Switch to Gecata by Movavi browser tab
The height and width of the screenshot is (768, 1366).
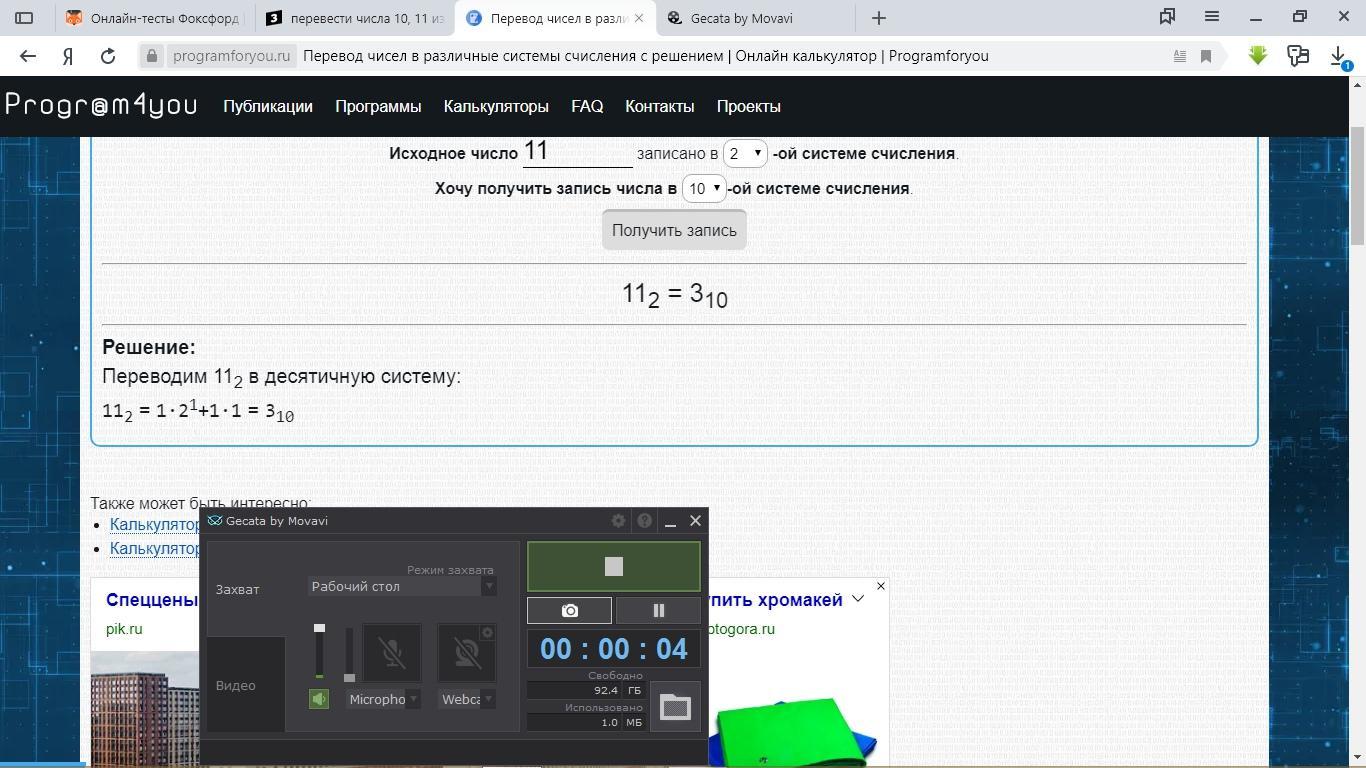tap(754, 18)
